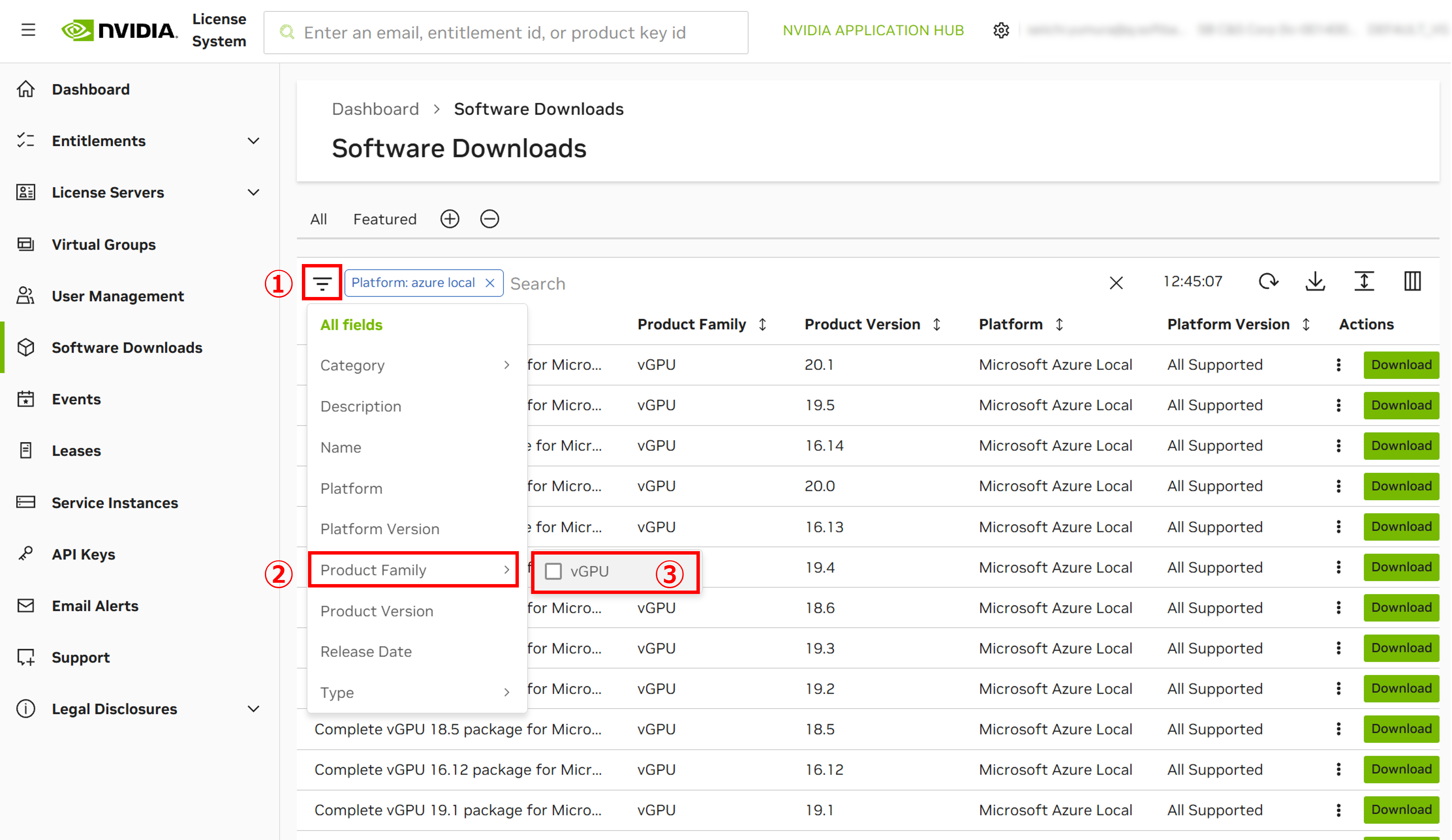Download the vGPU 19.1 package
The height and width of the screenshot is (840, 1452).
1401,810
